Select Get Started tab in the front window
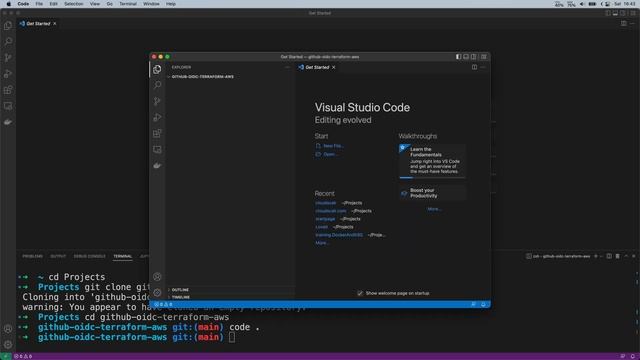 tap(317, 67)
